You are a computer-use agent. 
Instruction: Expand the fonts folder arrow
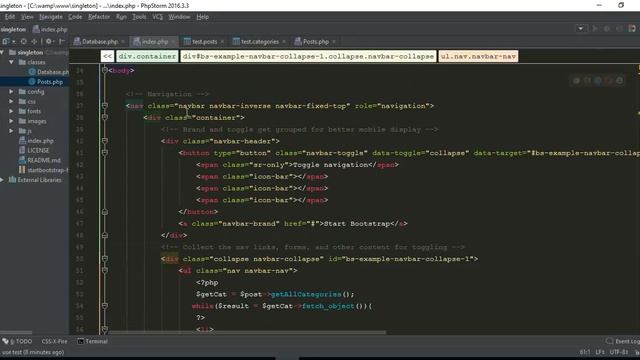[11, 111]
